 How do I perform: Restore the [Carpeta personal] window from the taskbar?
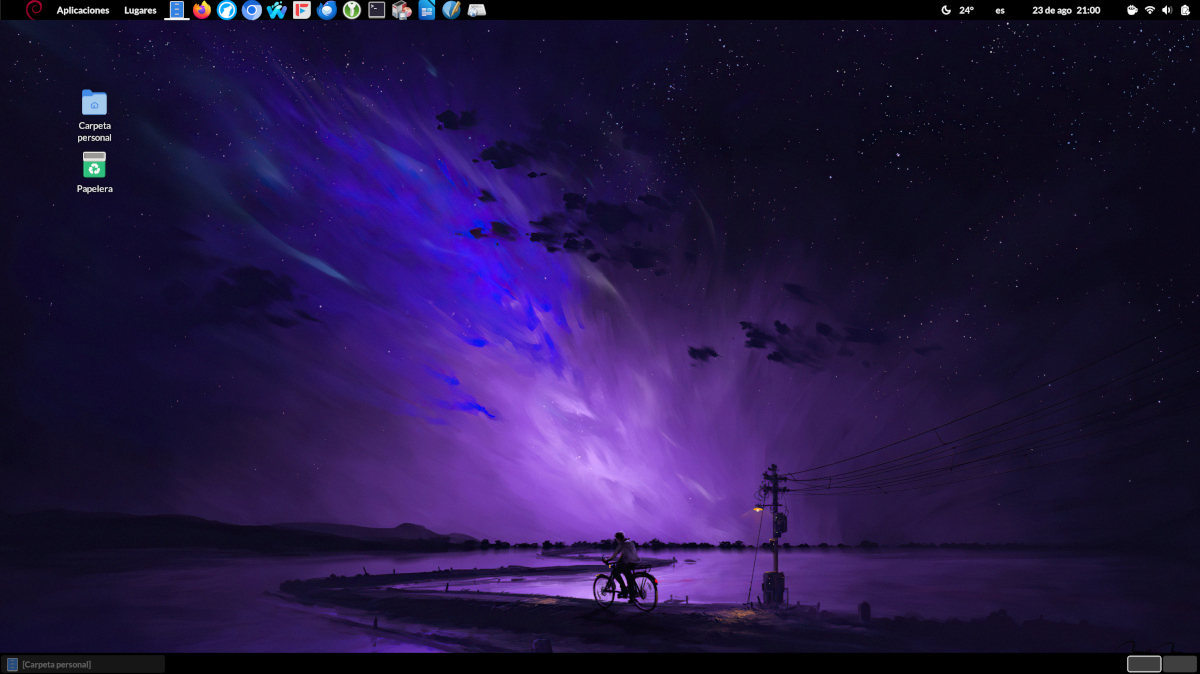point(84,664)
